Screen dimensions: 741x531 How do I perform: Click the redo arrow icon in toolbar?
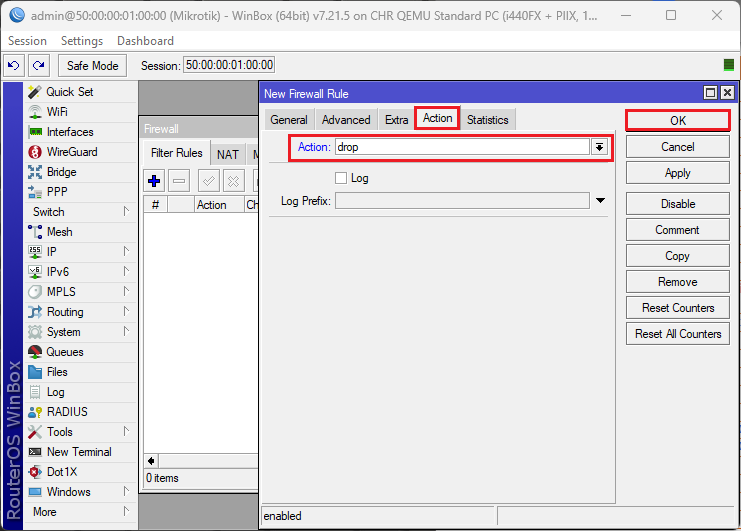39,65
